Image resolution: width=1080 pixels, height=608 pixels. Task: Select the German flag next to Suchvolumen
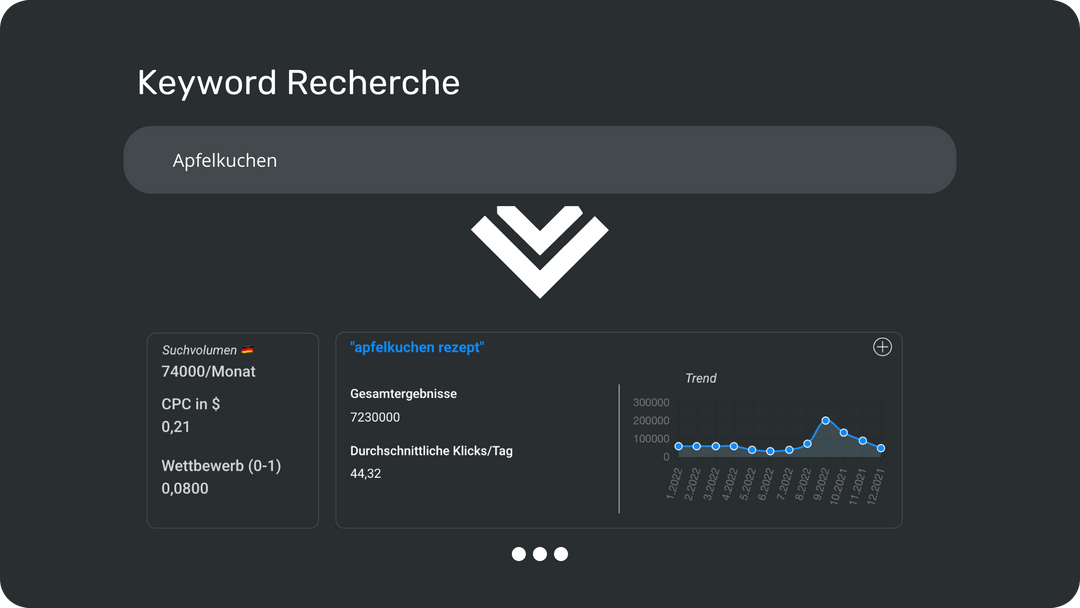click(x=247, y=349)
